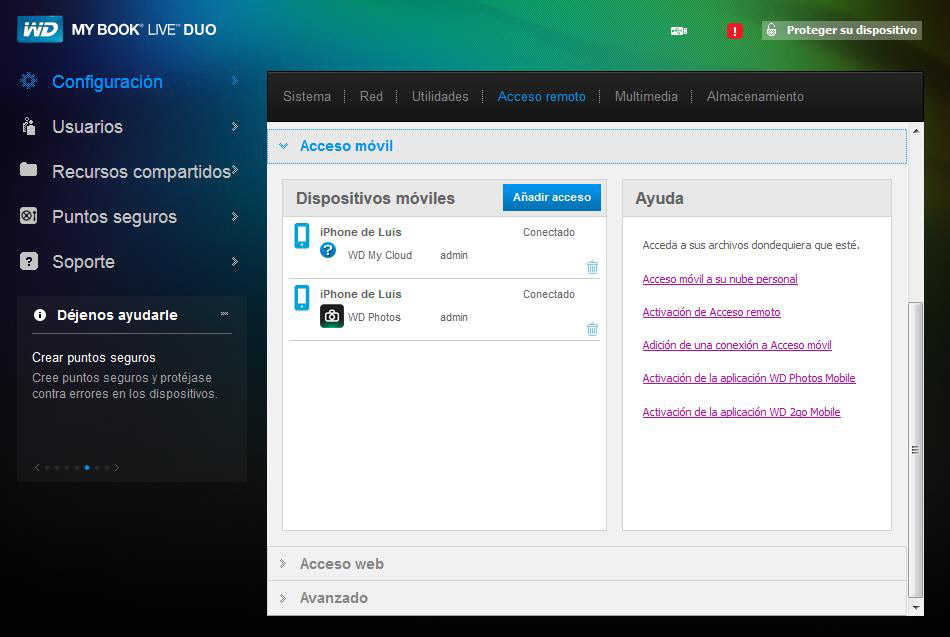Expand the Acceso web section
The height and width of the screenshot is (637, 950).
pyautogui.click(x=341, y=564)
